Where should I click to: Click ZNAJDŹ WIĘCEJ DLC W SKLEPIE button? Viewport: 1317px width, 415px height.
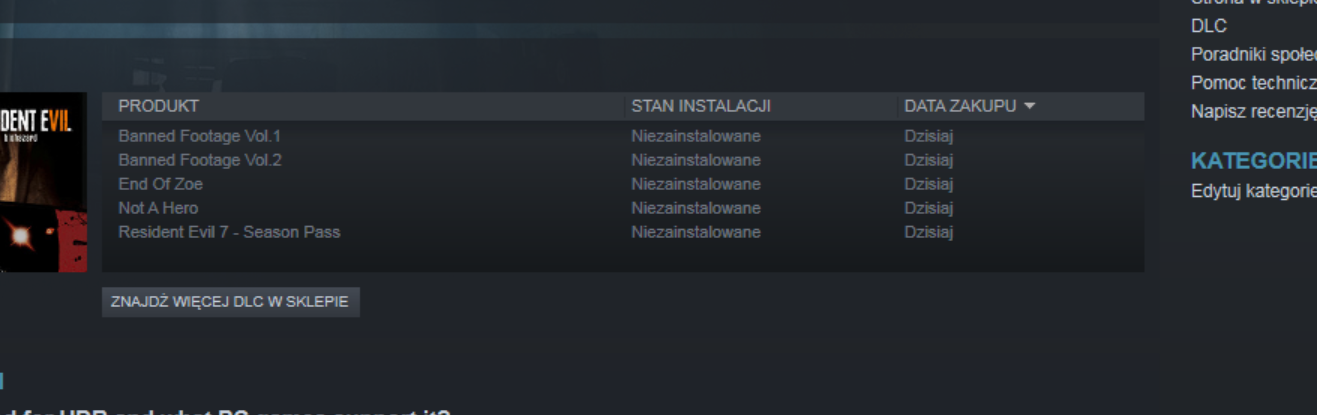[230, 302]
